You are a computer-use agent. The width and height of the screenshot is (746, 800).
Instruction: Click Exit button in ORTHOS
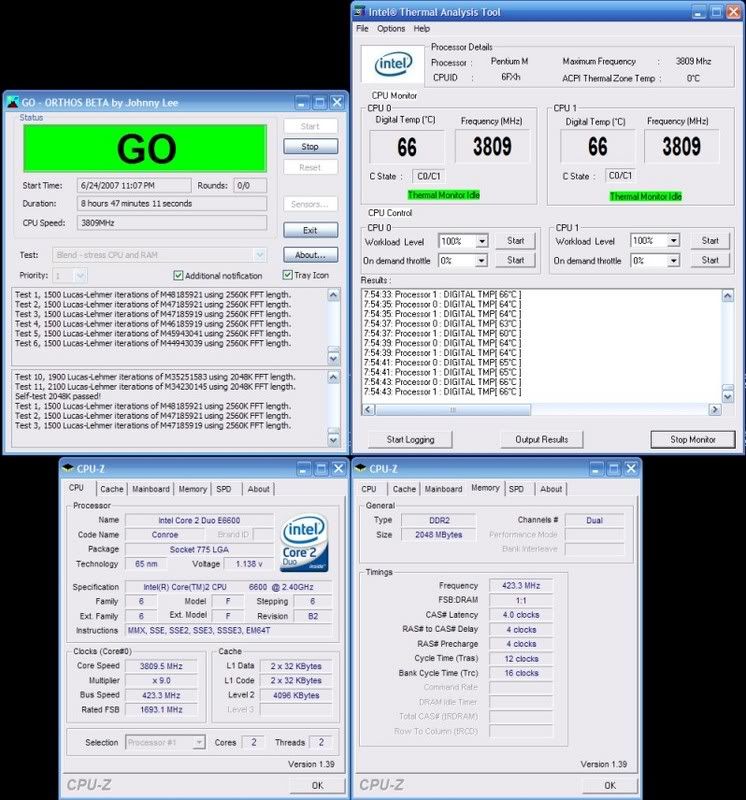[310, 230]
